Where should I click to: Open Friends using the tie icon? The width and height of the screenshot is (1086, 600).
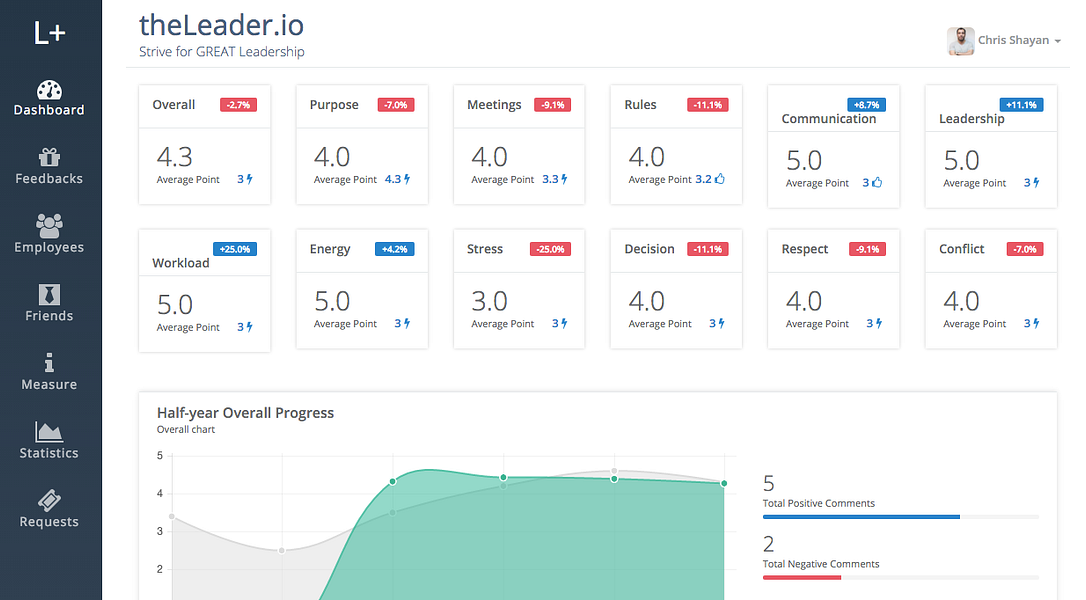pyautogui.click(x=49, y=294)
